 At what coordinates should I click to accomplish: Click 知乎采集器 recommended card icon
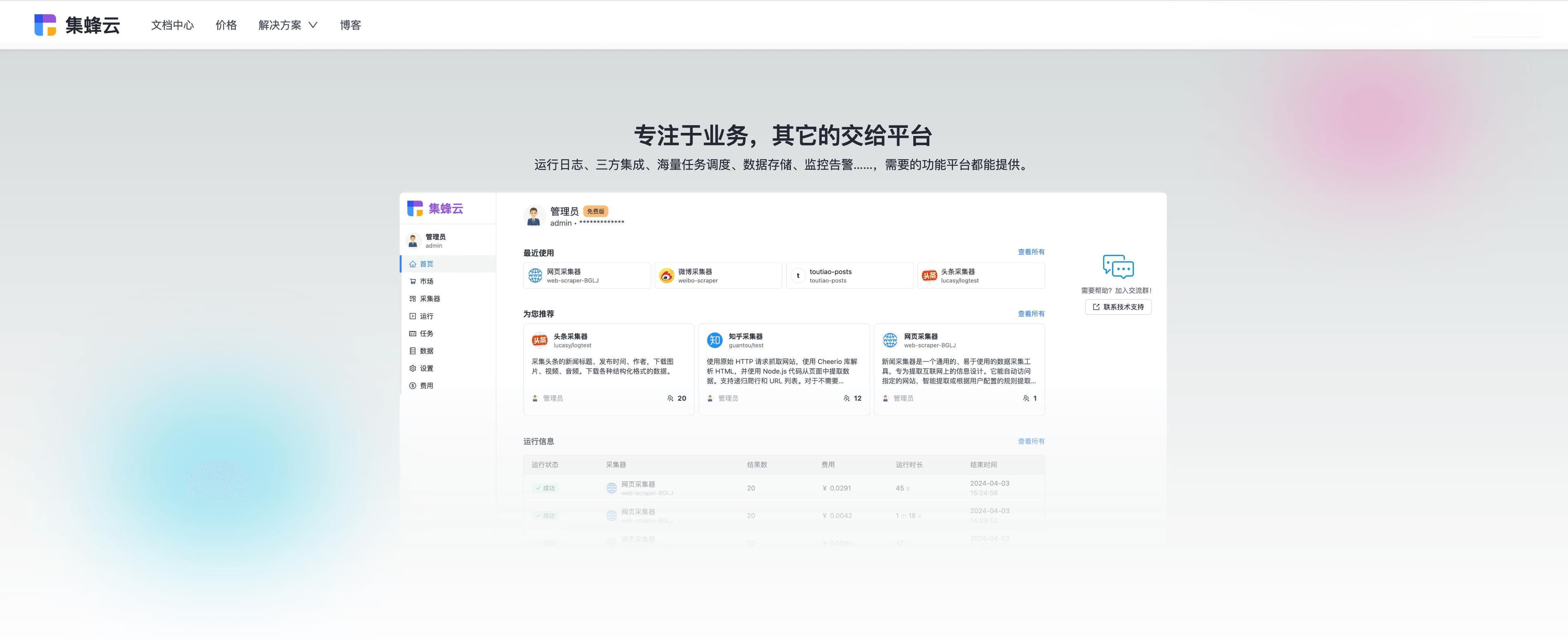point(715,340)
